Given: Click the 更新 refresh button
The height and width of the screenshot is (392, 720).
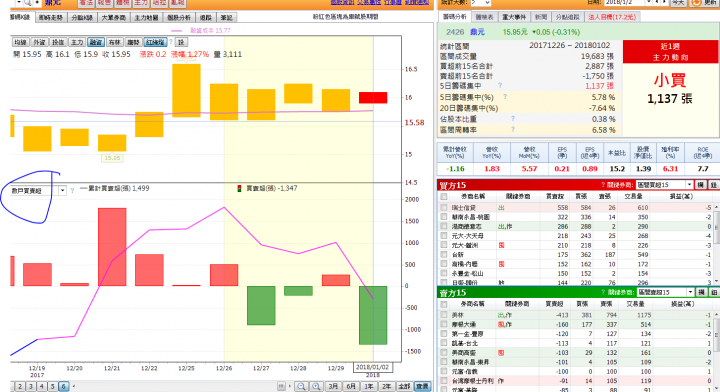Looking at the screenshot, I should [x=705, y=3].
